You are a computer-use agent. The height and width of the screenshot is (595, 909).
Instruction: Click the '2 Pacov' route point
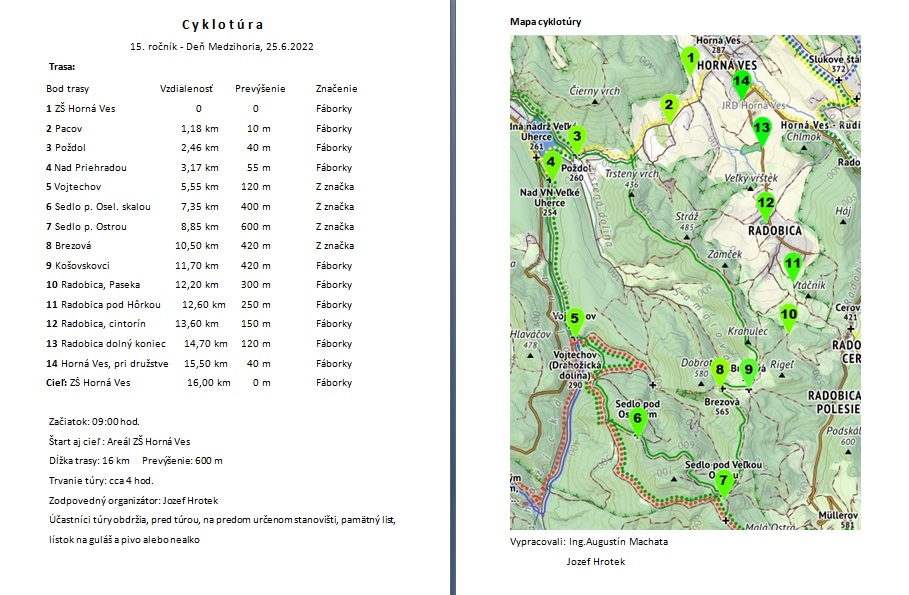click(64, 129)
